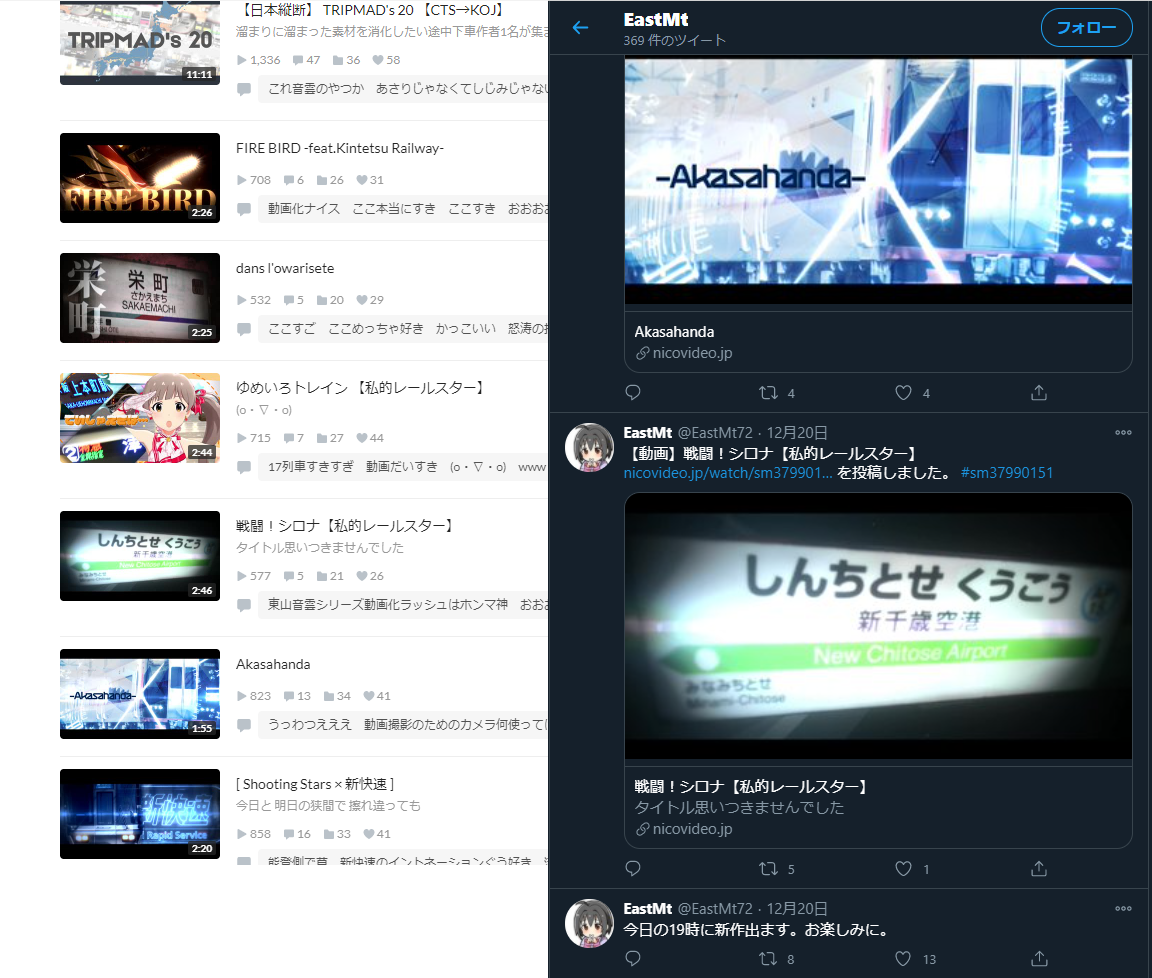
Task: Retweet the Akasahanda tweet
Action: [x=768, y=392]
